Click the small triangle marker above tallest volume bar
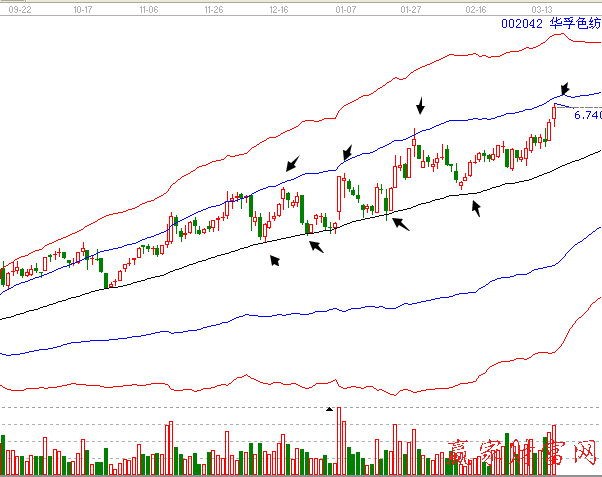This screenshot has height=477, width=602. click(329, 409)
